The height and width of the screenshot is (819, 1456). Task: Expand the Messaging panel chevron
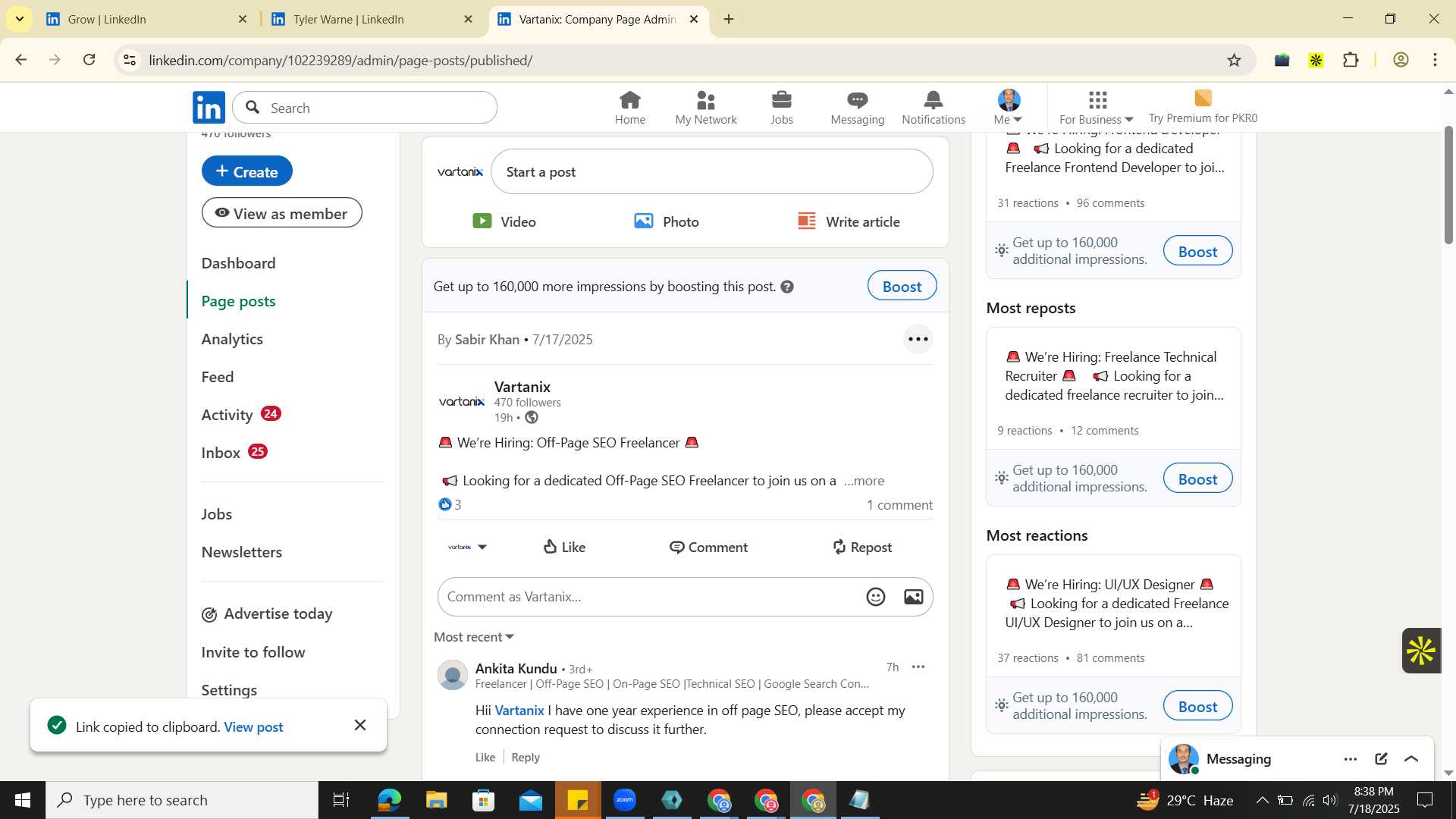(1411, 759)
